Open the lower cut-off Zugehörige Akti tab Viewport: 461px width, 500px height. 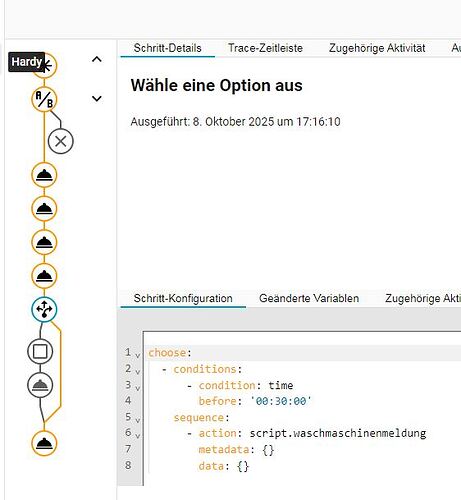(423, 298)
